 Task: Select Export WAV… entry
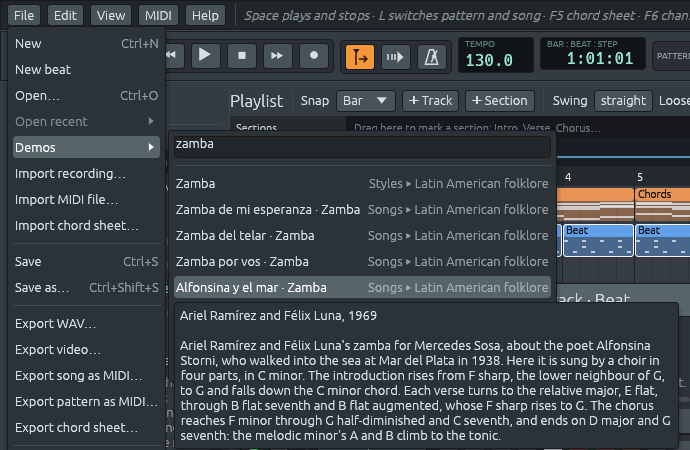pyautogui.click(x=86, y=323)
